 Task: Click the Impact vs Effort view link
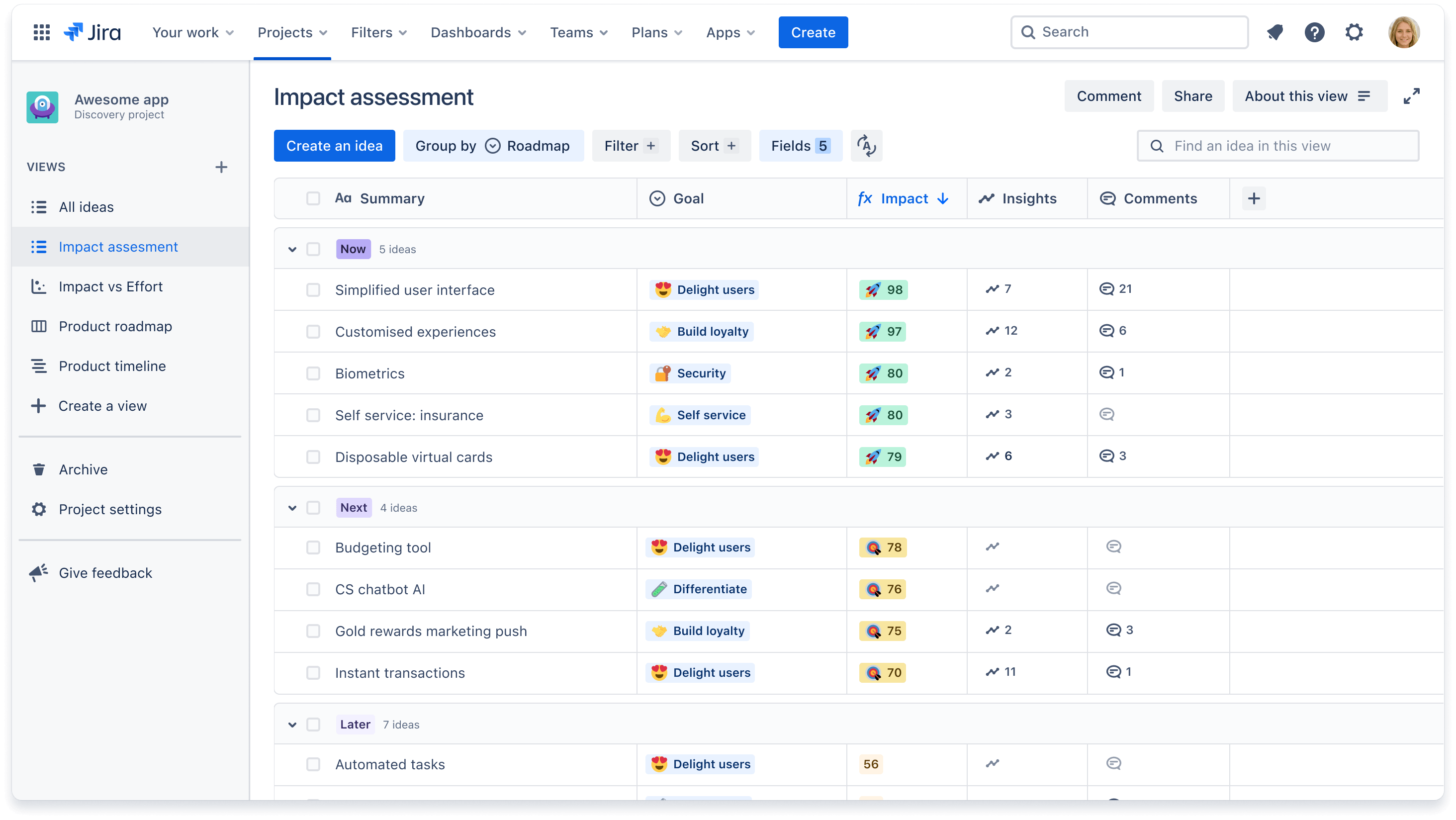tap(110, 286)
